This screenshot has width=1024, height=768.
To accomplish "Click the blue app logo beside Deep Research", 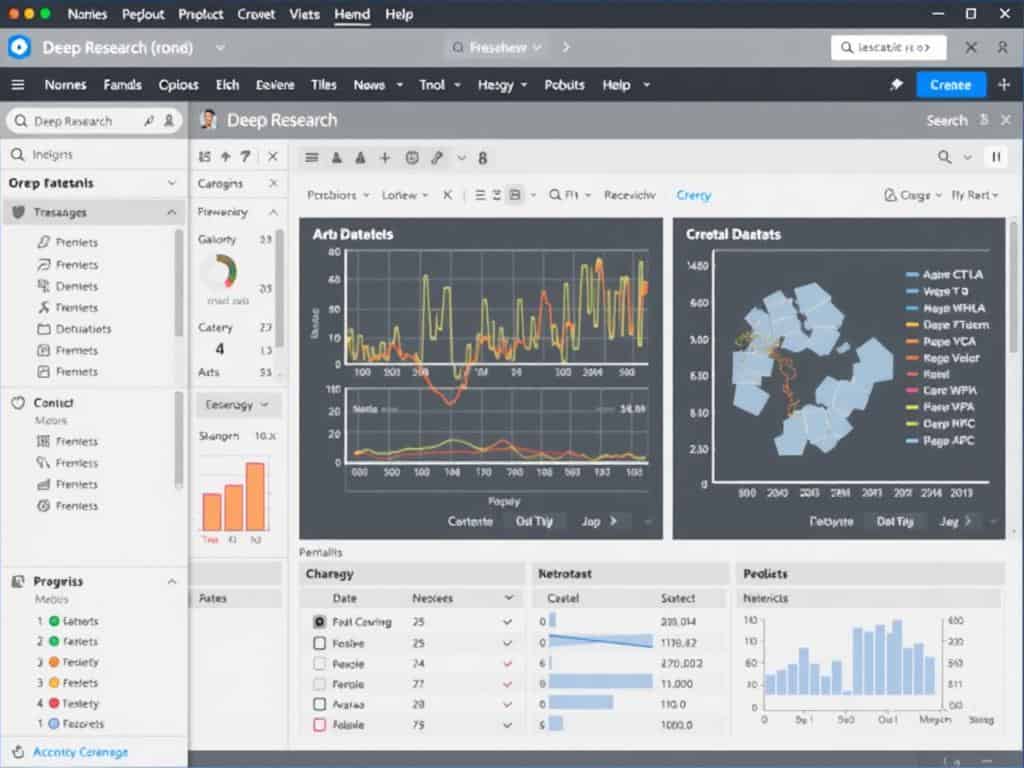I will [20, 47].
